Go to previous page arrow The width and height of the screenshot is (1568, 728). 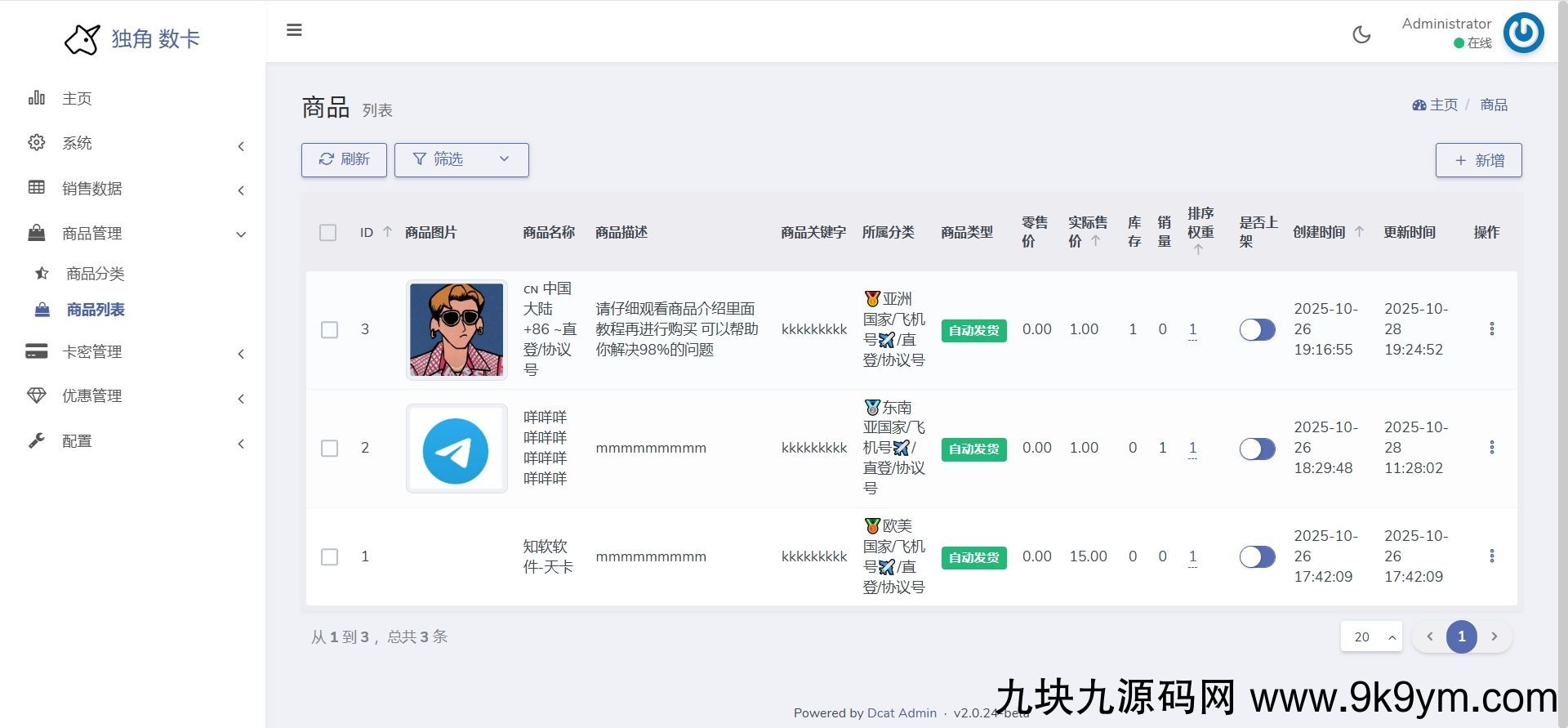pos(1430,636)
